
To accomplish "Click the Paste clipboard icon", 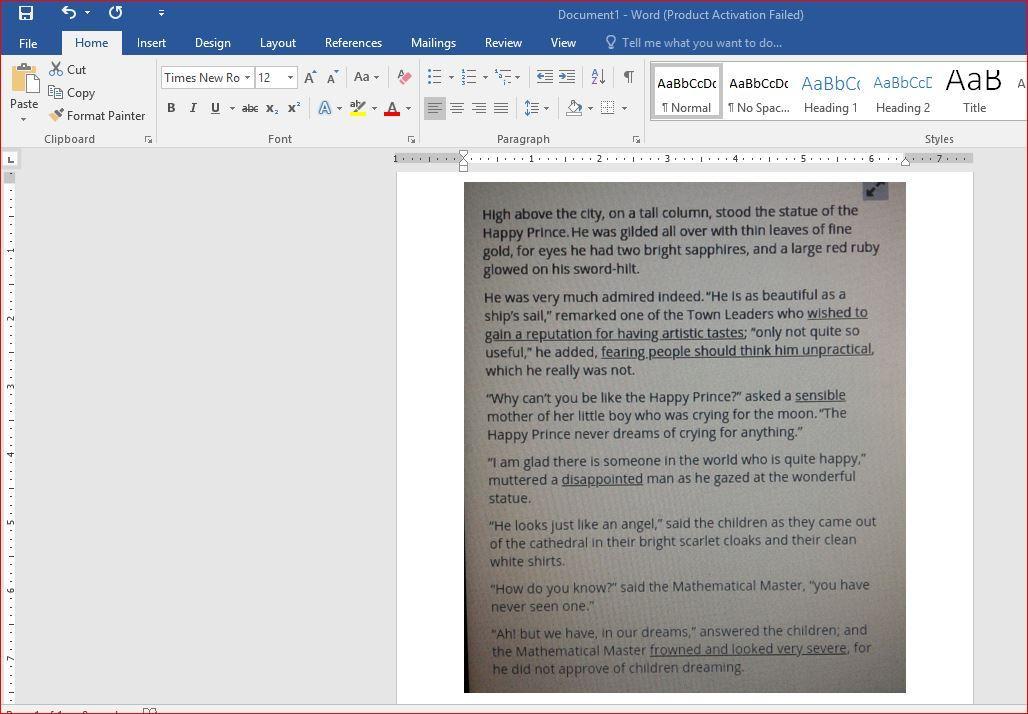I will [24, 79].
